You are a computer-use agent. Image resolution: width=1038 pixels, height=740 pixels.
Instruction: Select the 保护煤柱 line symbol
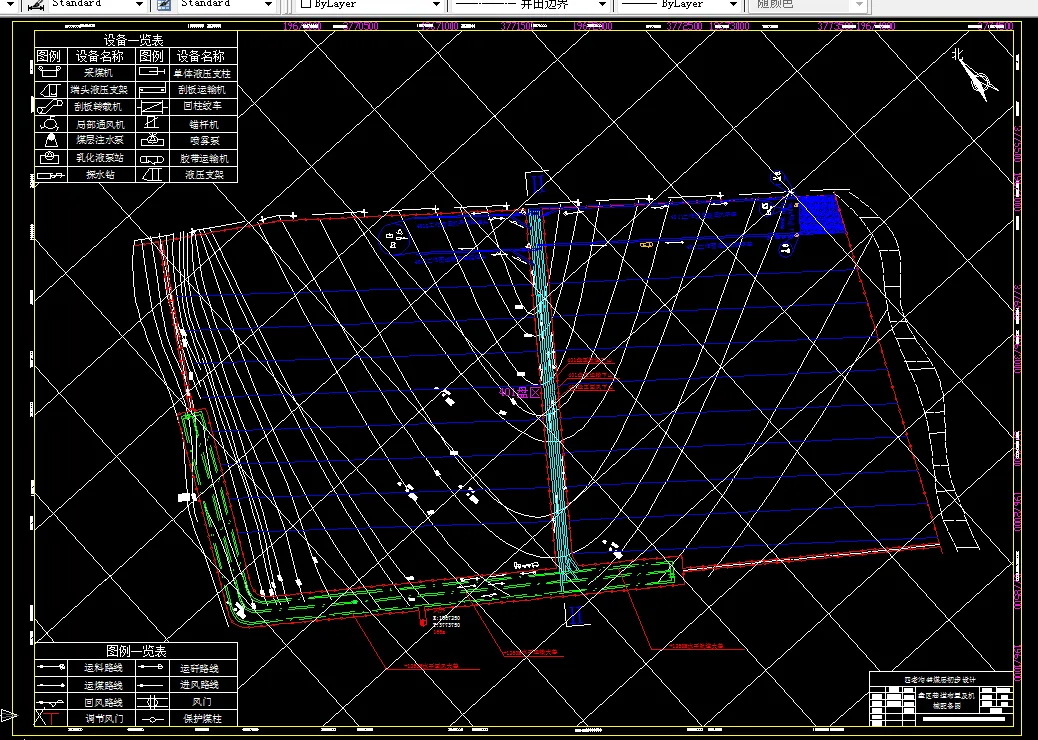coord(152,719)
